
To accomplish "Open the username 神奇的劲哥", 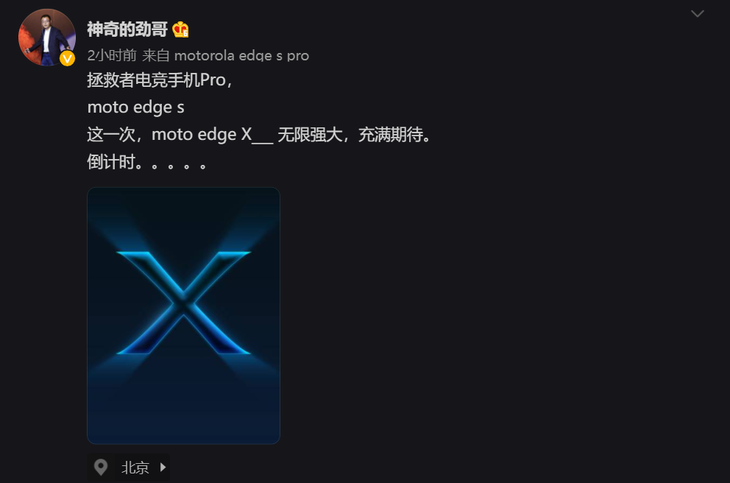I will [127, 29].
